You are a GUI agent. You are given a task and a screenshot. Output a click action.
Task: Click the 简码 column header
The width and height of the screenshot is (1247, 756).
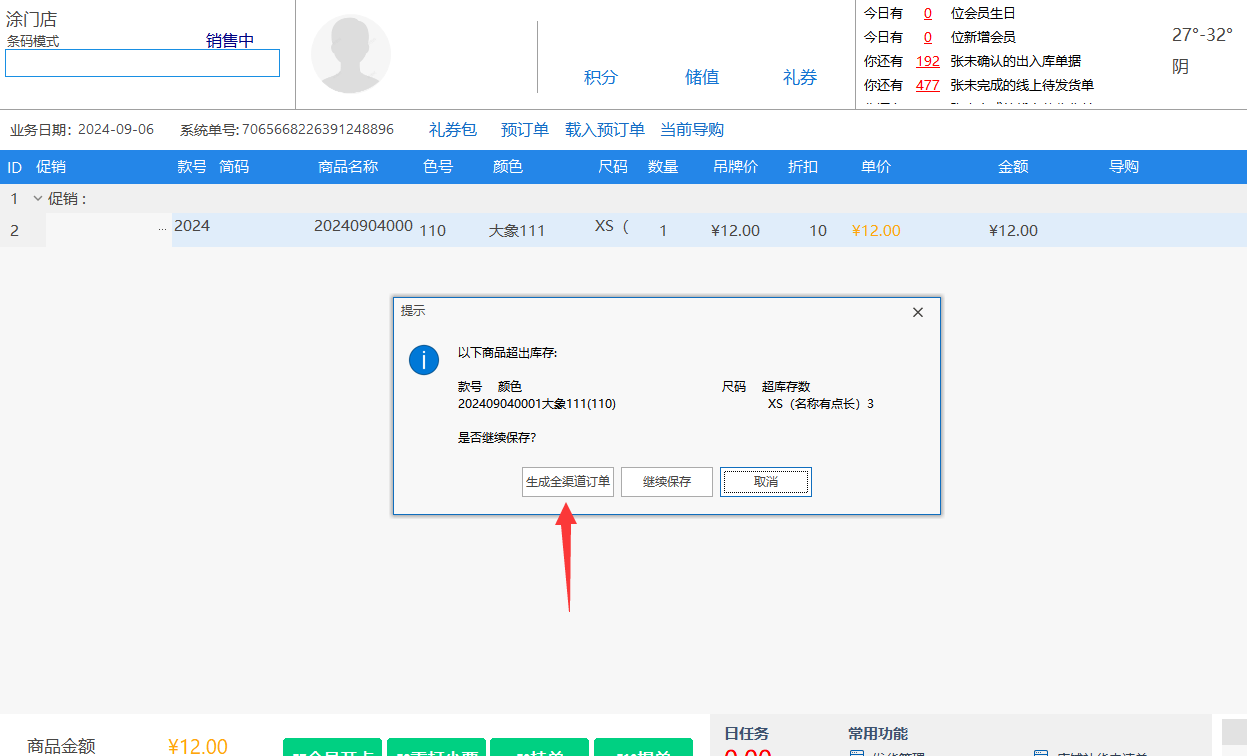coord(234,167)
